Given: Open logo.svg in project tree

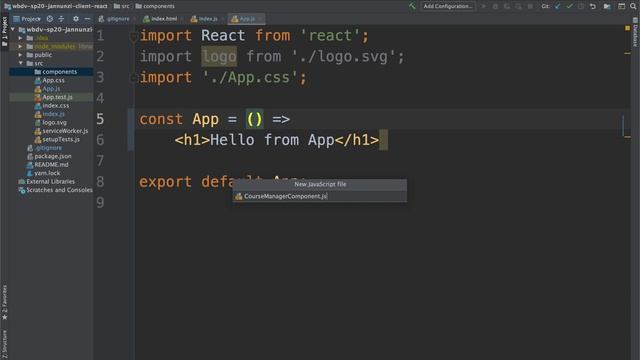Looking at the screenshot, I should coord(51,122).
